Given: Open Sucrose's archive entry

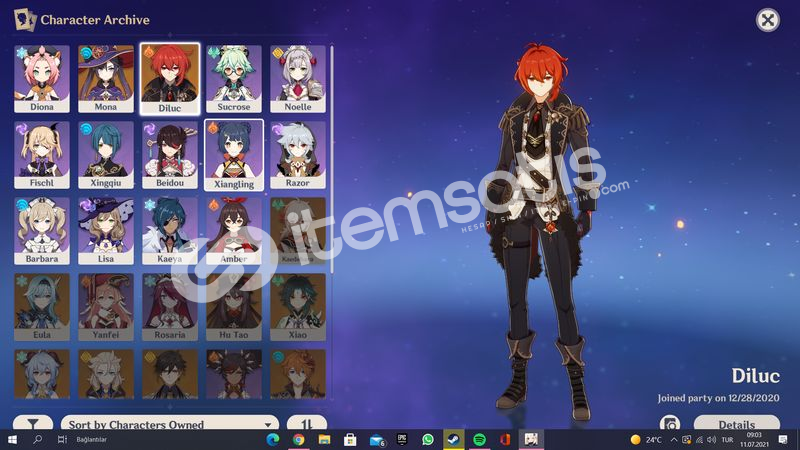Looking at the screenshot, I should [234, 79].
